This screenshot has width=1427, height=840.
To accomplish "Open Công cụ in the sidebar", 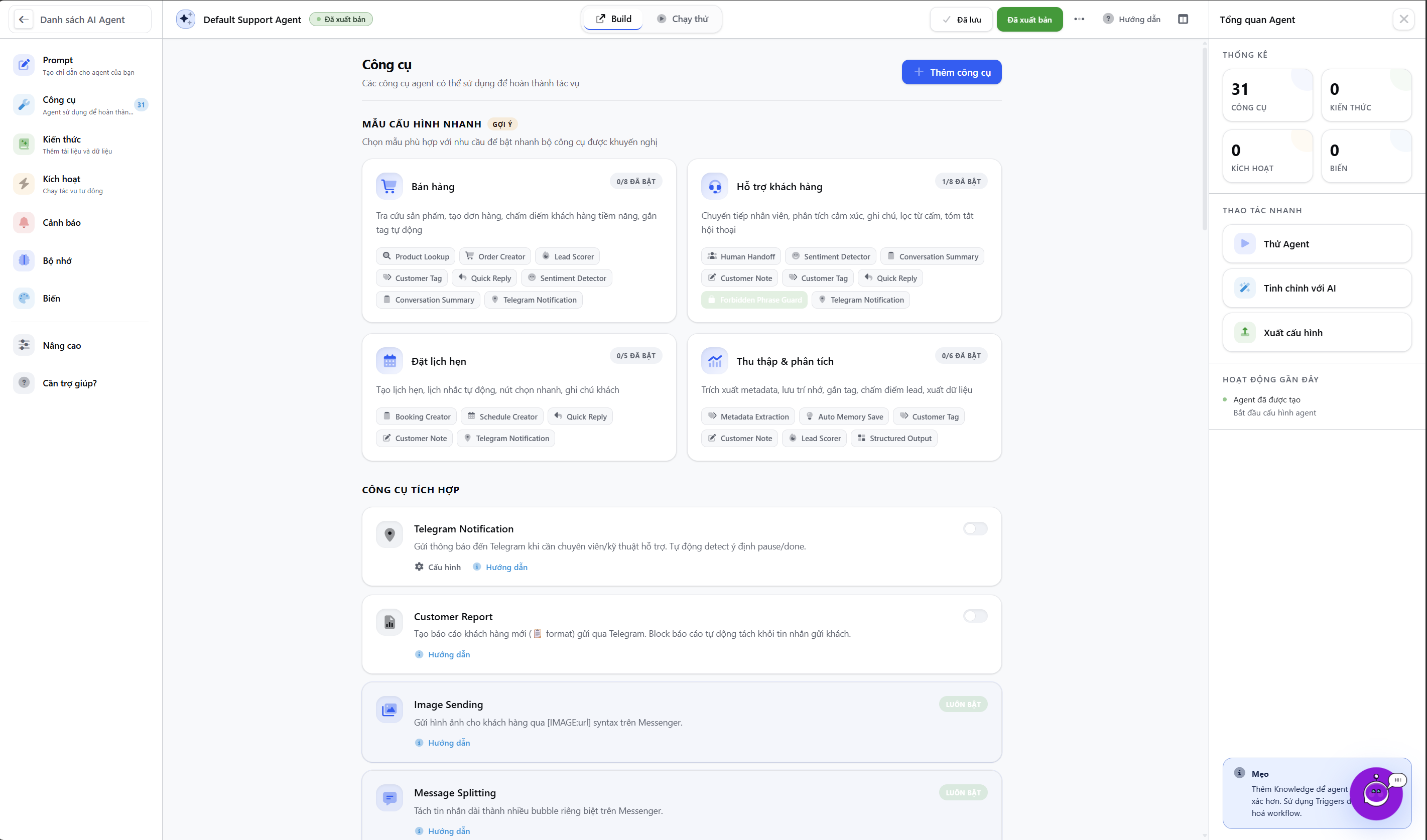I will click(x=81, y=105).
